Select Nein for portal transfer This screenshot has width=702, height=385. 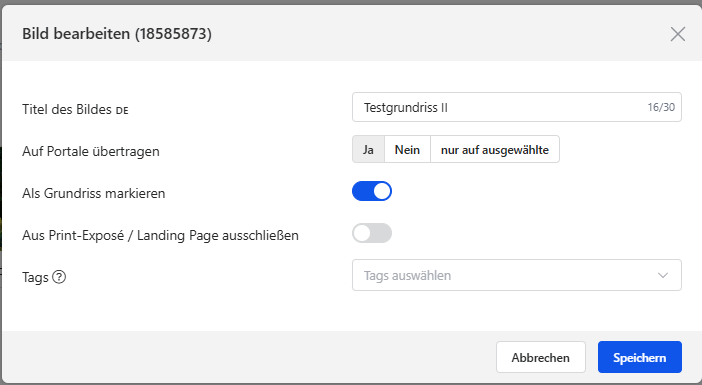point(407,149)
